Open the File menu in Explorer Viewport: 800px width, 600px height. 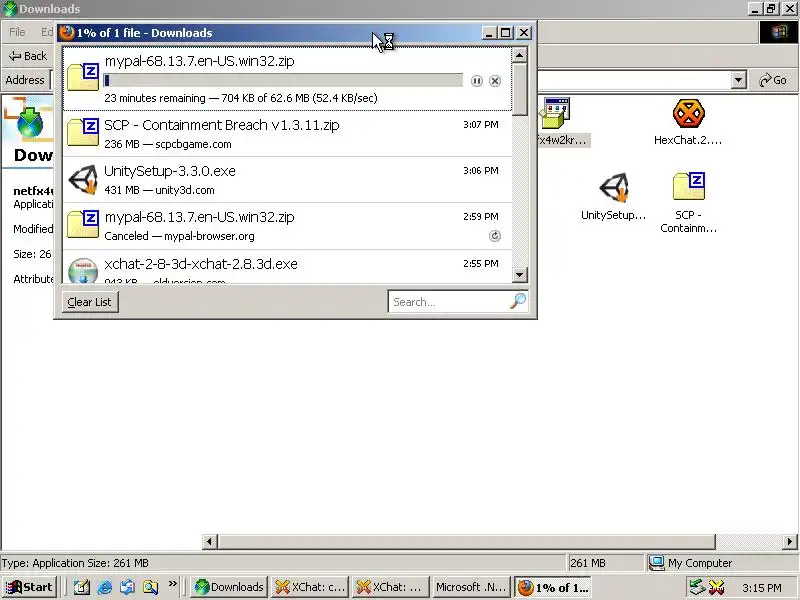[17, 32]
